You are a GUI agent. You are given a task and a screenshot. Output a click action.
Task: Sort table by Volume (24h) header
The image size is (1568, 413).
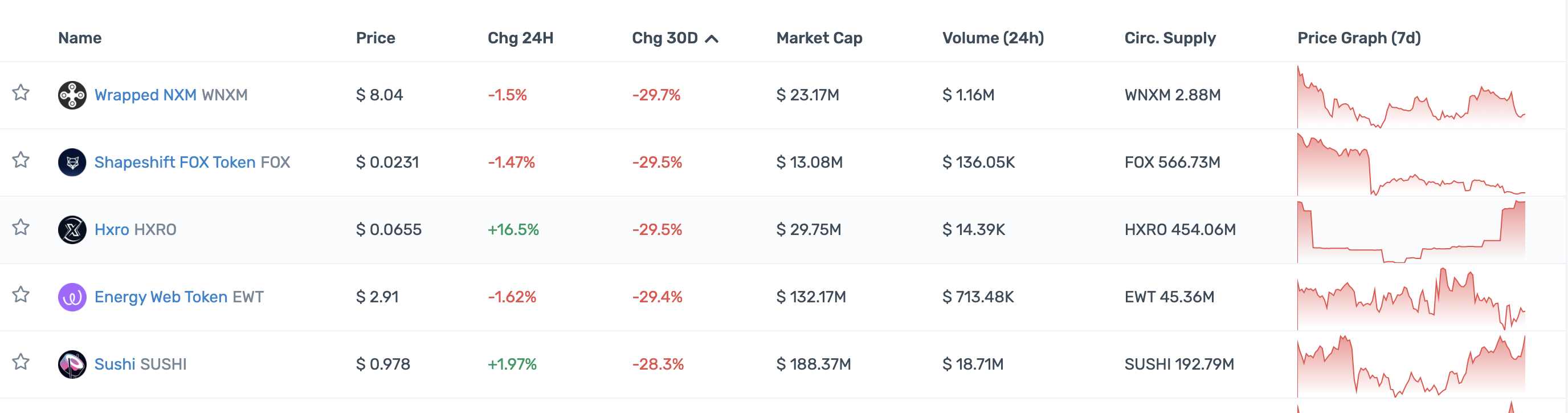point(992,38)
